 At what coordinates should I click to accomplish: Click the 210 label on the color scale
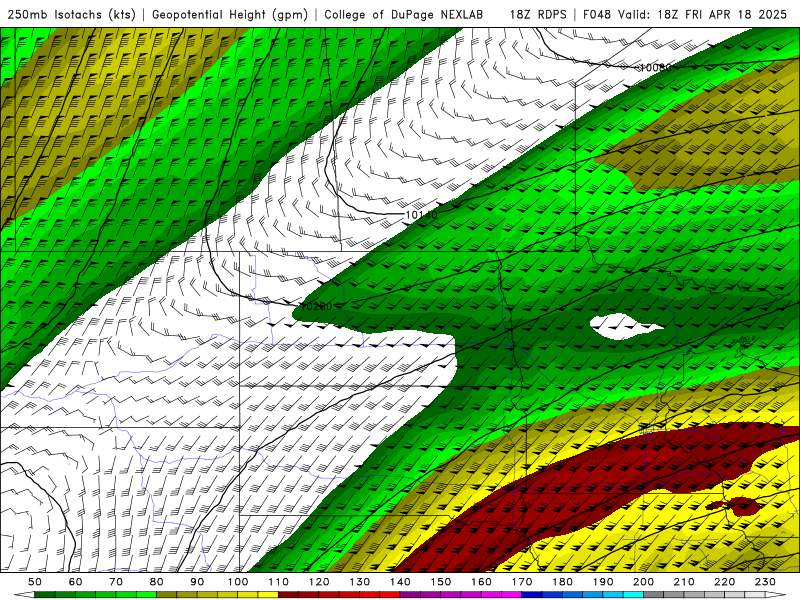(684, 582)
